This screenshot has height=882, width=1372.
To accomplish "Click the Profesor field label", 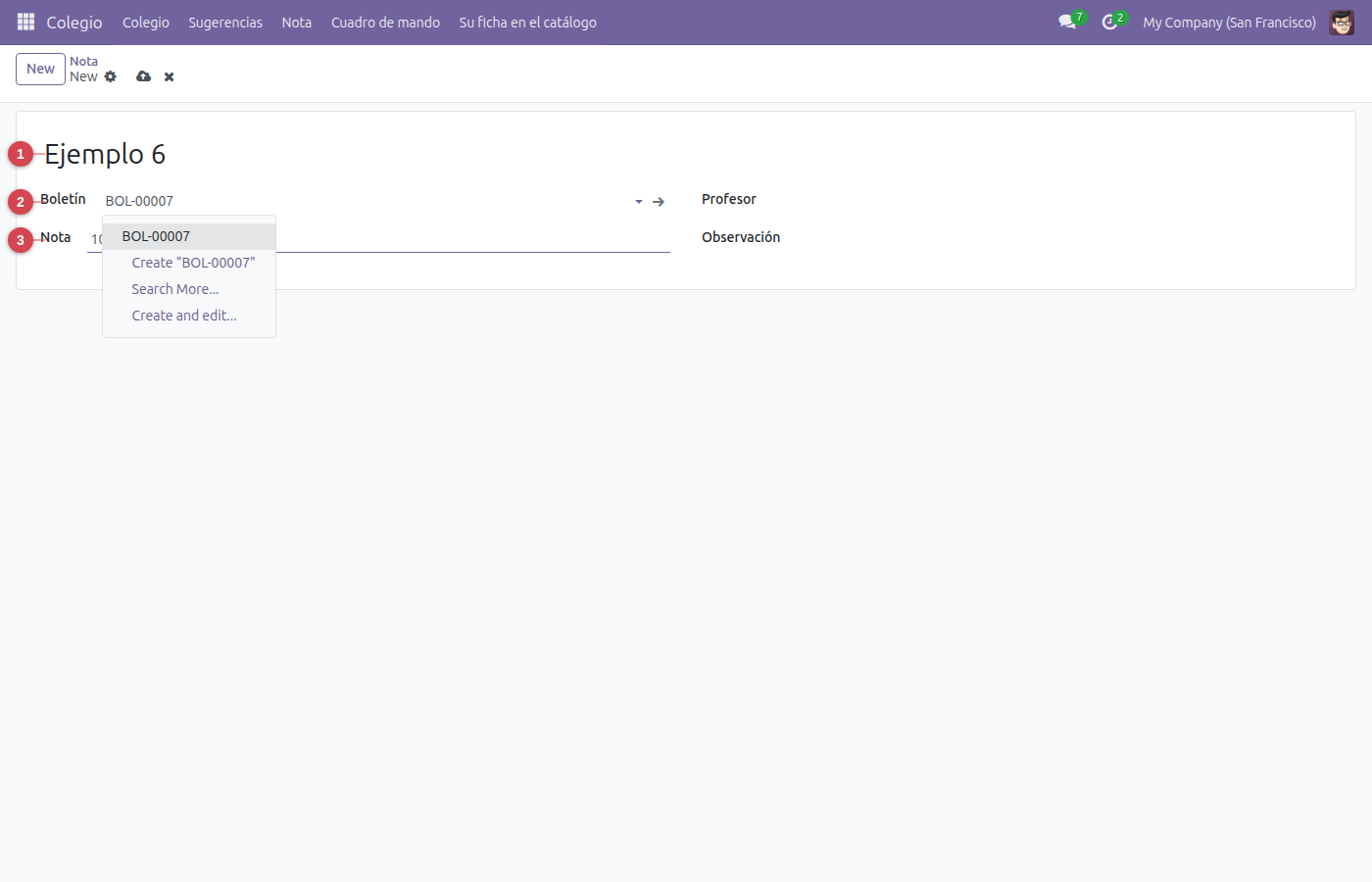I will point(729,199).
